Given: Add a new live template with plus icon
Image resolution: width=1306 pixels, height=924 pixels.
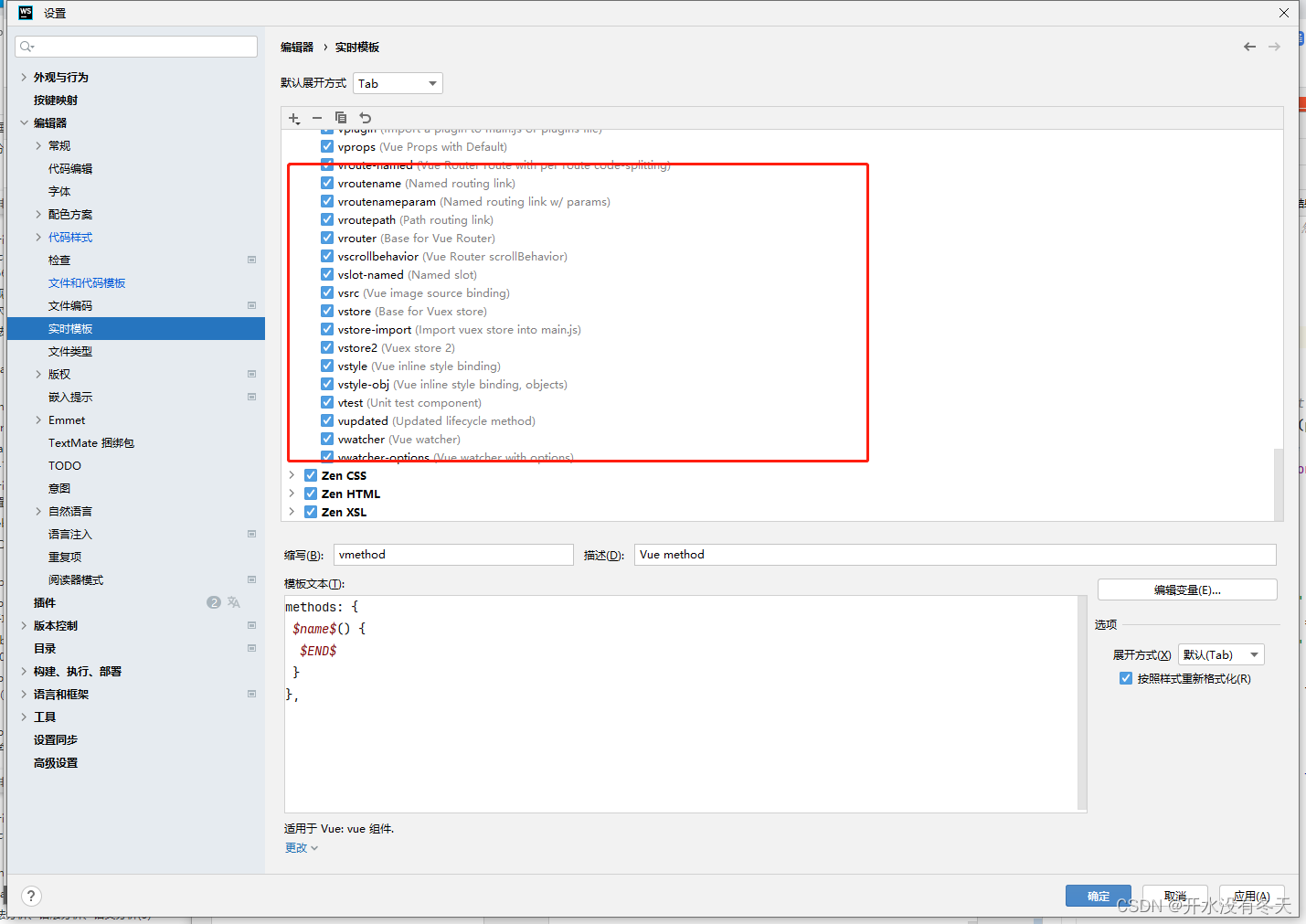Looking at the screenshot, I should pyautogui.click(x=294, y=118).
